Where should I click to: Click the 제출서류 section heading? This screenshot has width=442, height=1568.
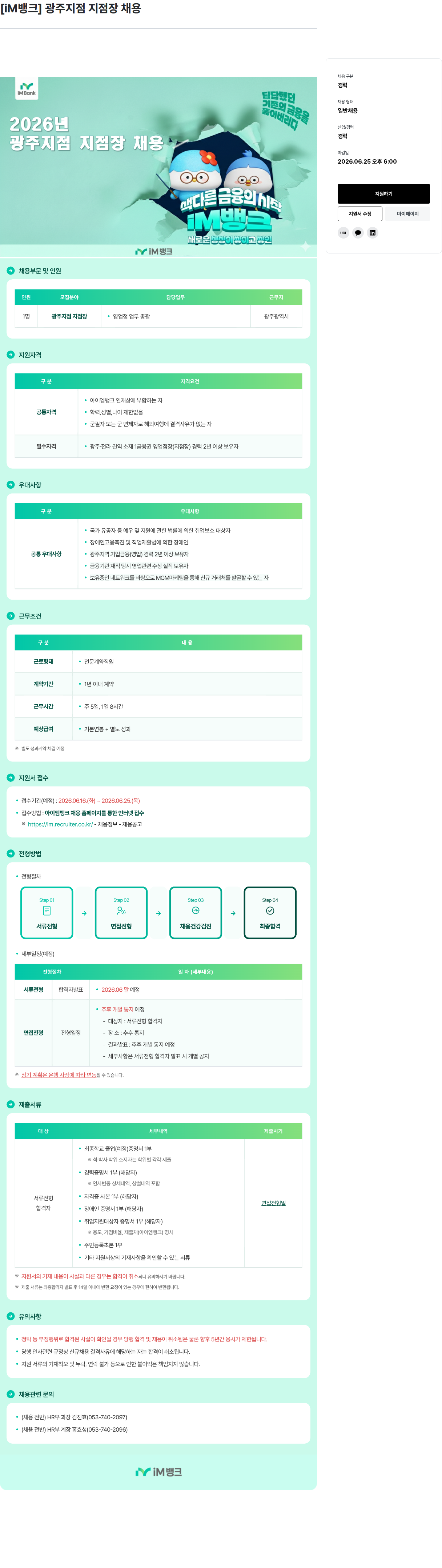click(x=30, y=1105)
